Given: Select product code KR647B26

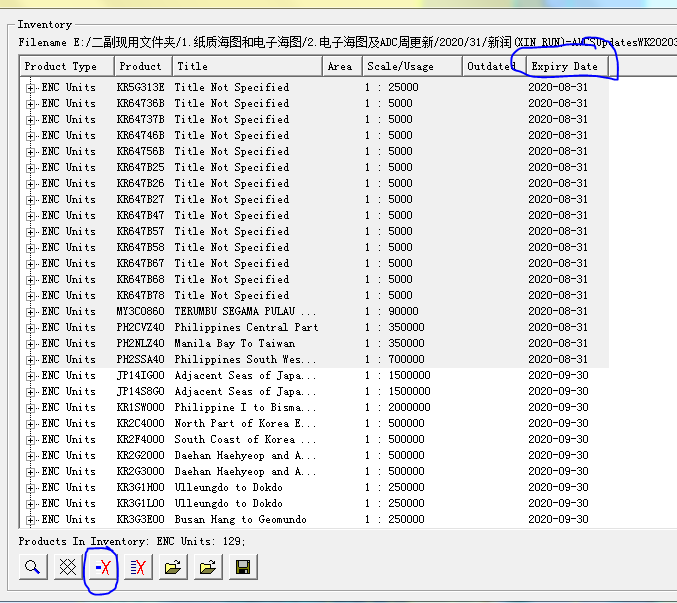Looking at the screenshot, I should pyautogui.click(x=140, y=183).
